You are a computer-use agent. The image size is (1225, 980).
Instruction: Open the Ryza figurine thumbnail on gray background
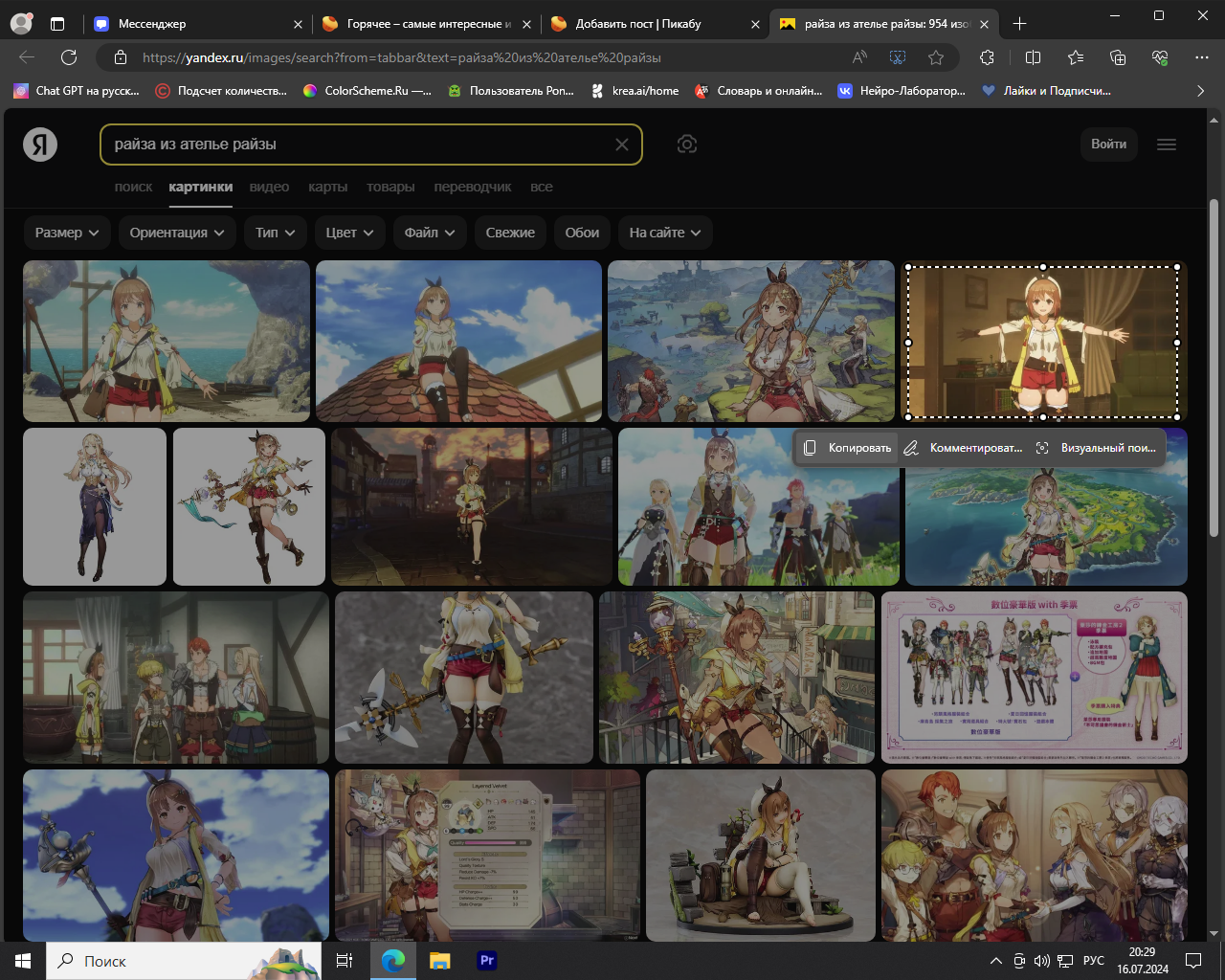click(464, 677)
